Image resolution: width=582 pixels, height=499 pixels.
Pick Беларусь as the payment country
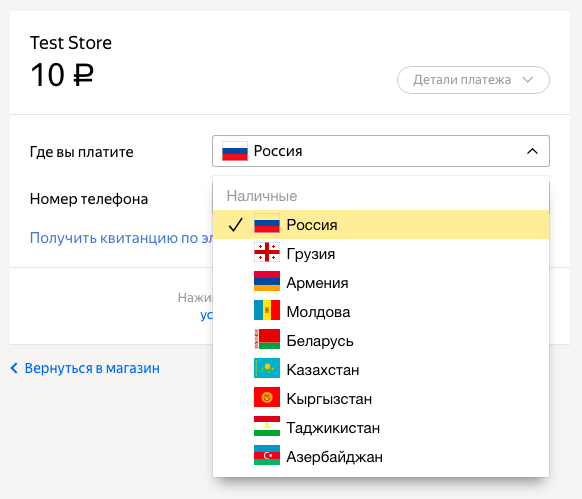pos(381,340)
